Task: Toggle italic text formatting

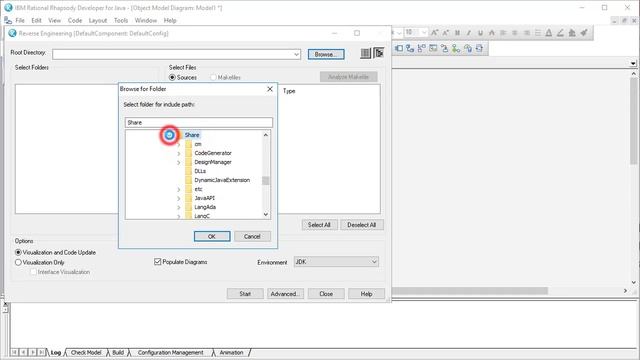Action: (x=469, y=33)
